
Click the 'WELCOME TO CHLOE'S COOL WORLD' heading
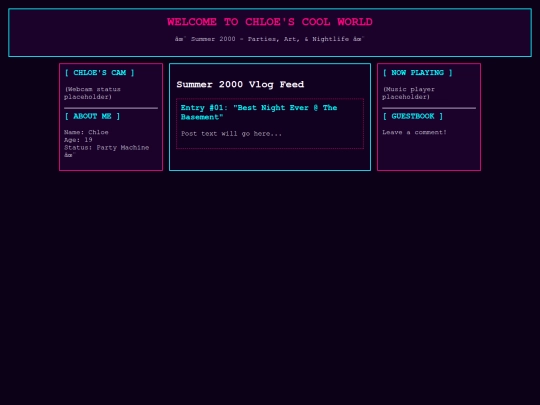click(270, 22)
